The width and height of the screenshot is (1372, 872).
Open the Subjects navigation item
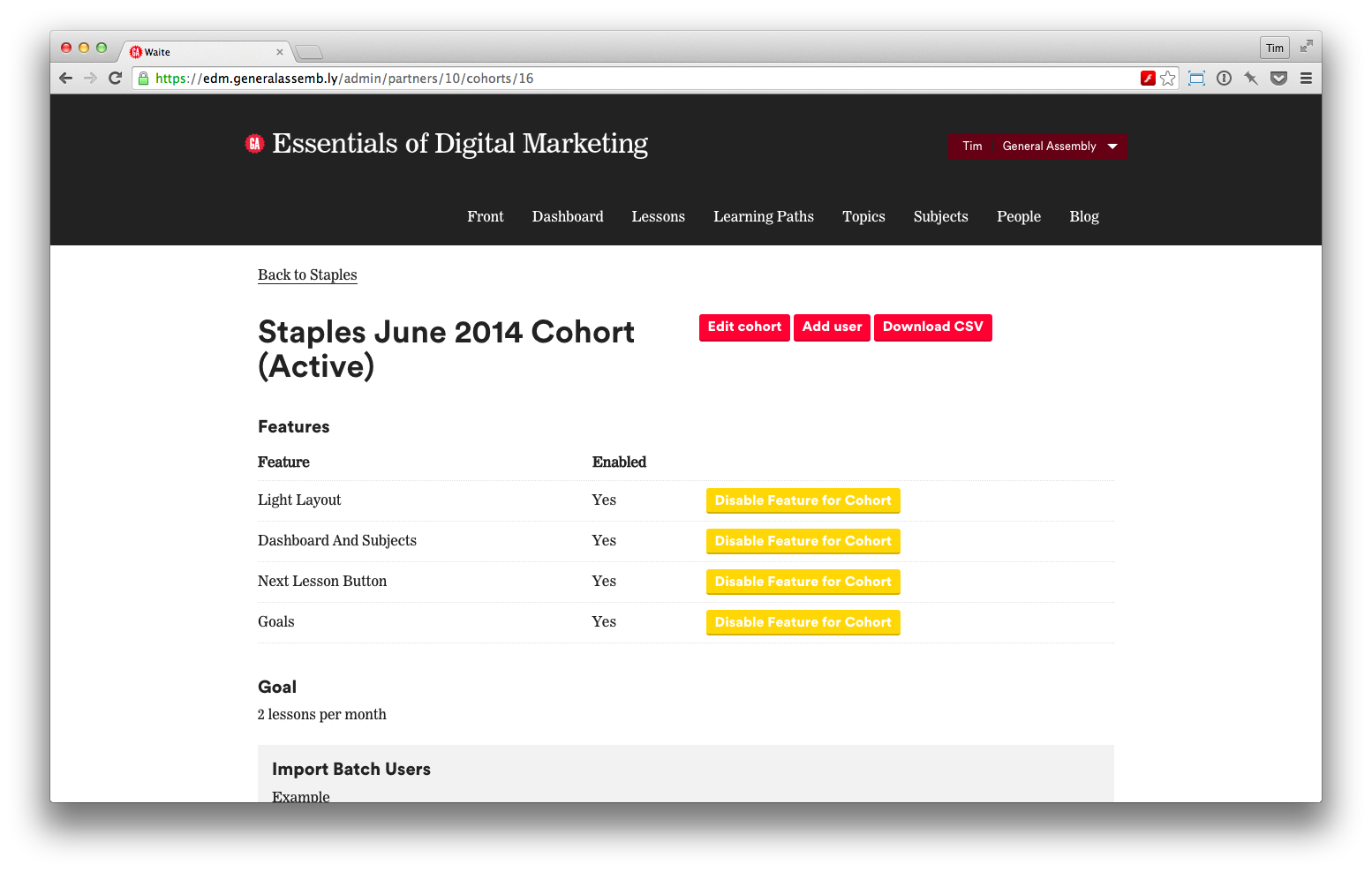[x=941, y=216]
